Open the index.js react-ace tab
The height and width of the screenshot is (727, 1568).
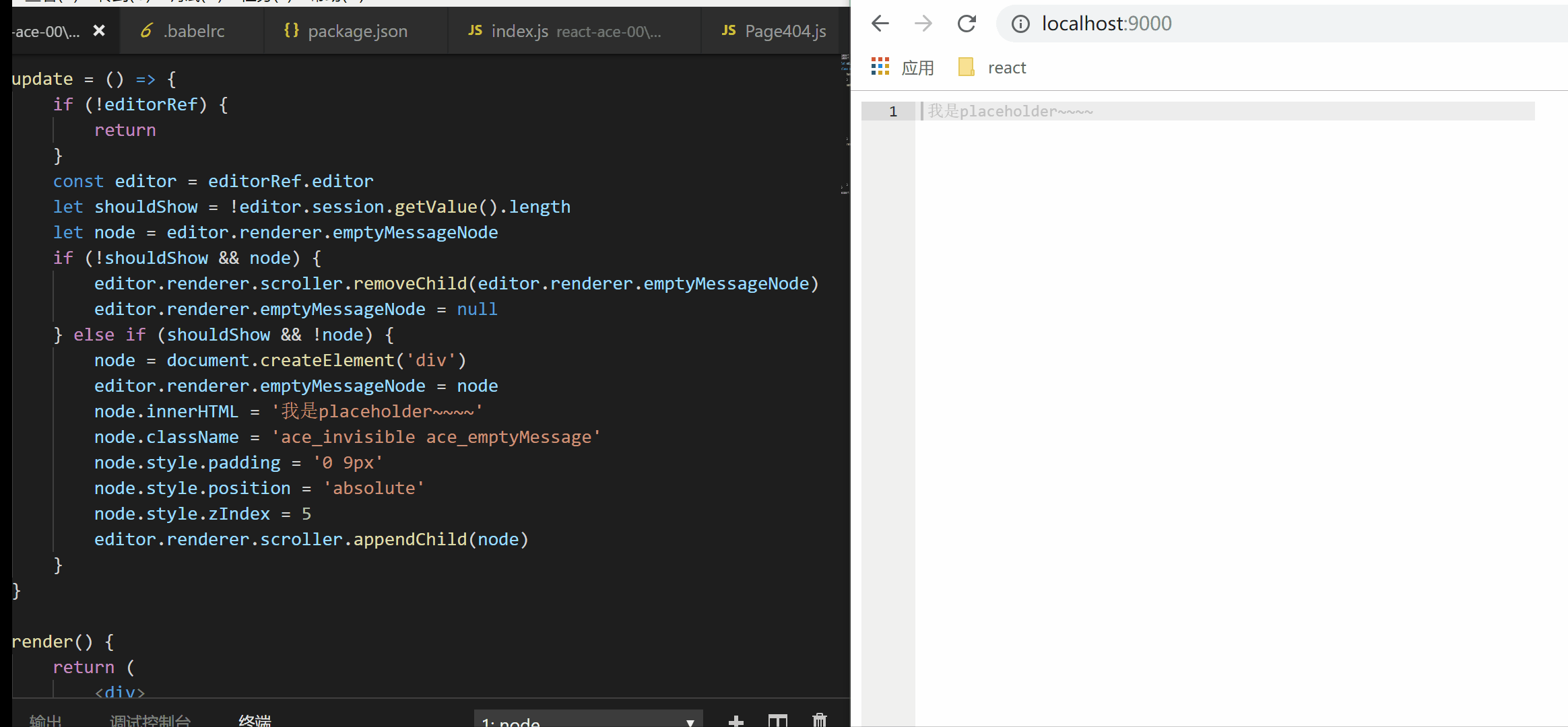(x=564, y=31)
